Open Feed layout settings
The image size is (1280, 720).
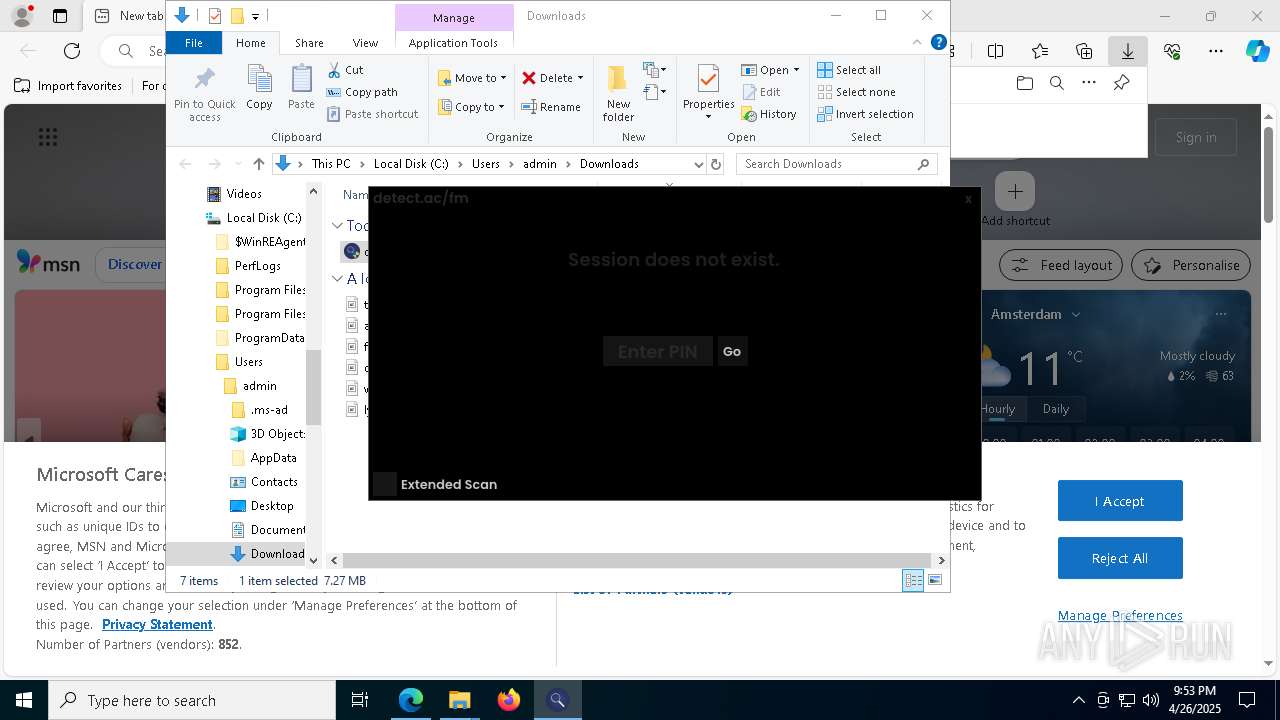pyautogui.click(x=1062, y=265)
